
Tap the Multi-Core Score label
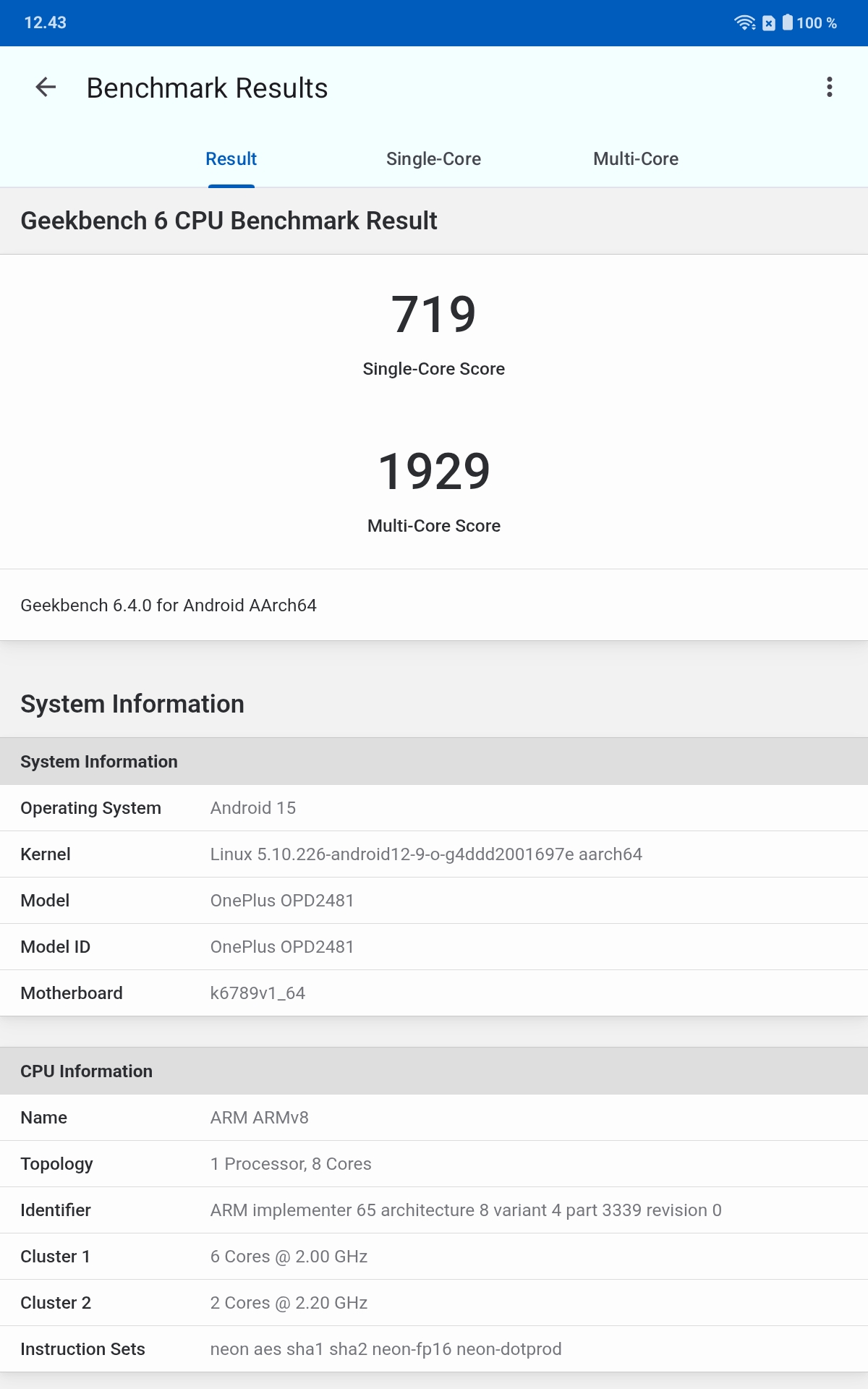(x=434, y=526)
